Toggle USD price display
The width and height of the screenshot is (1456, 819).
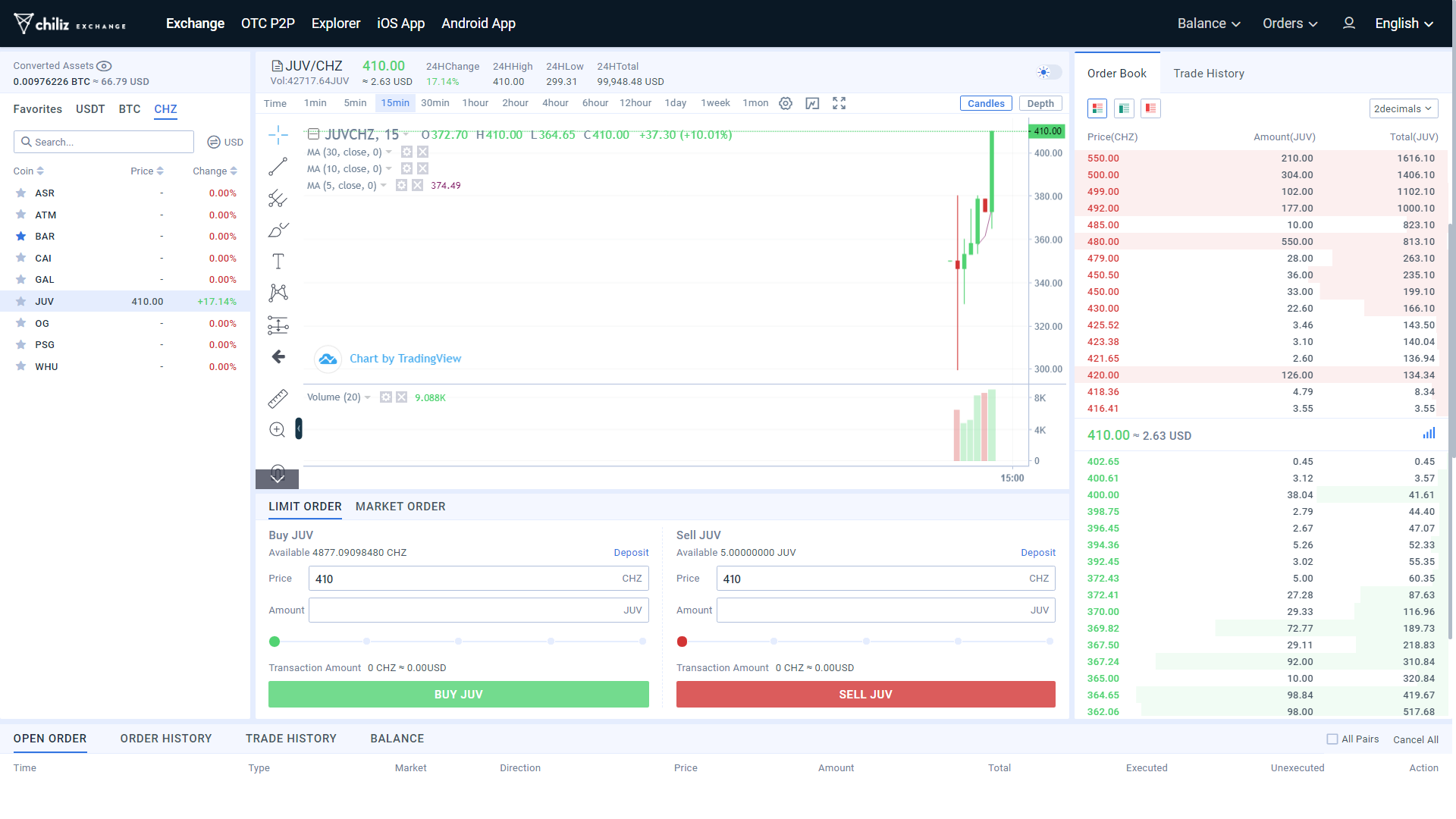[225, 142]
